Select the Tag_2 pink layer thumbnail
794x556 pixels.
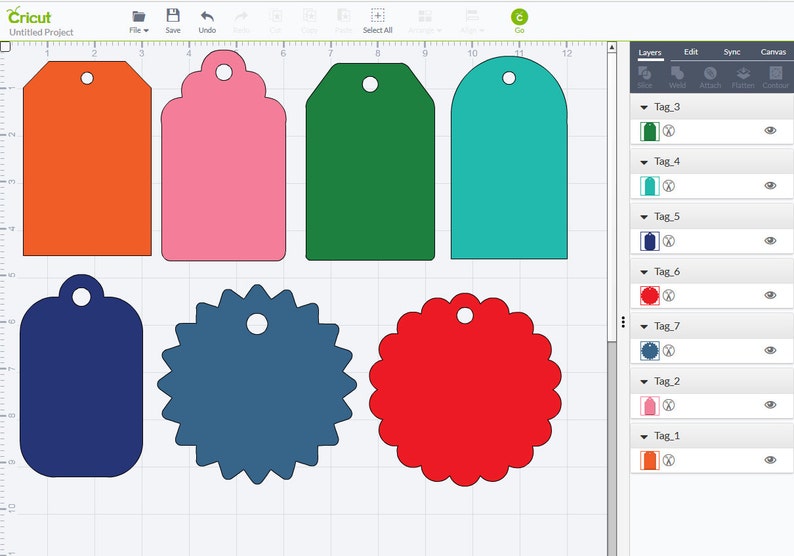(650, 406)
